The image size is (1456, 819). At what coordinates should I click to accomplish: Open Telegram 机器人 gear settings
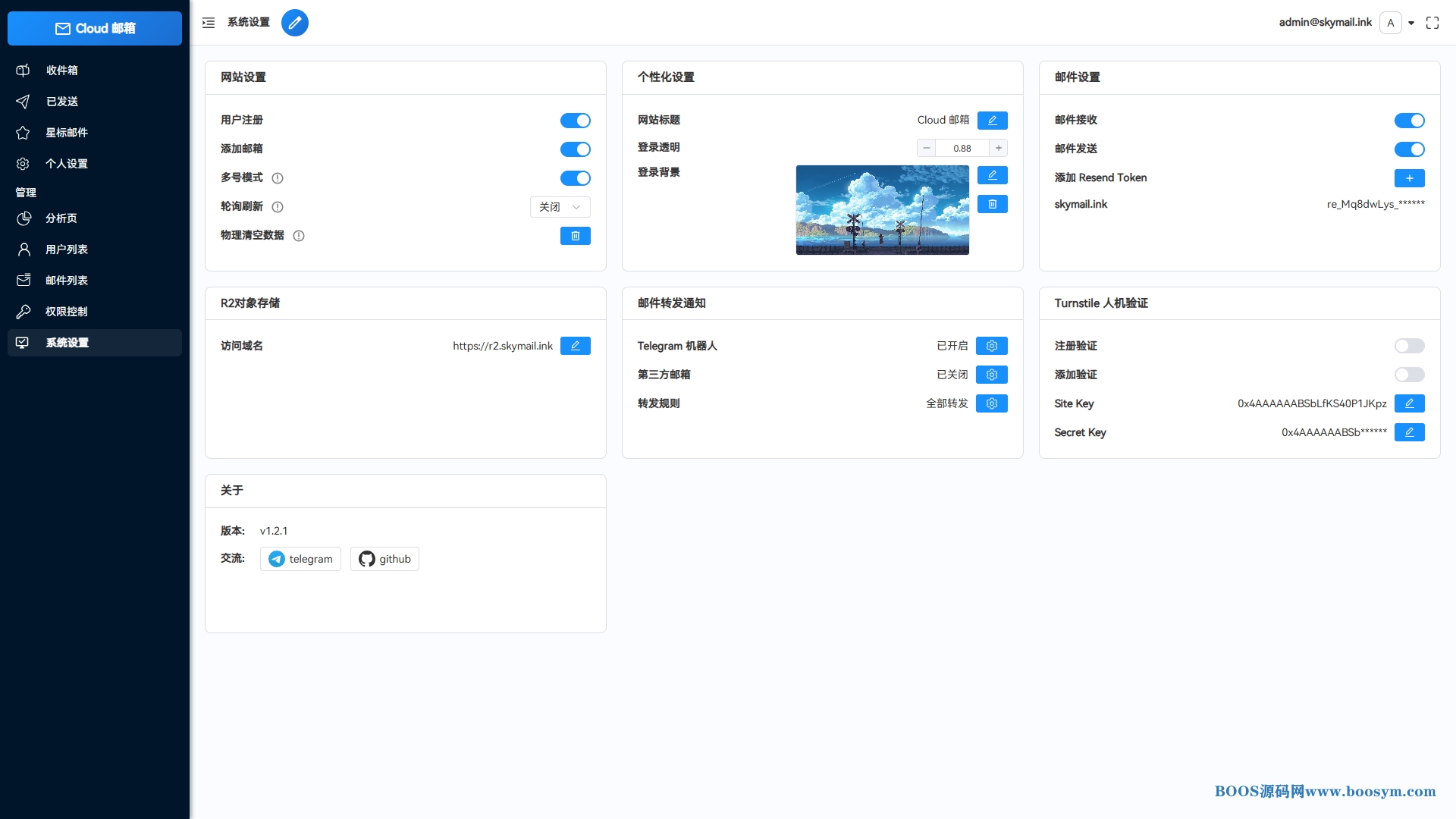tap(991, 346)
